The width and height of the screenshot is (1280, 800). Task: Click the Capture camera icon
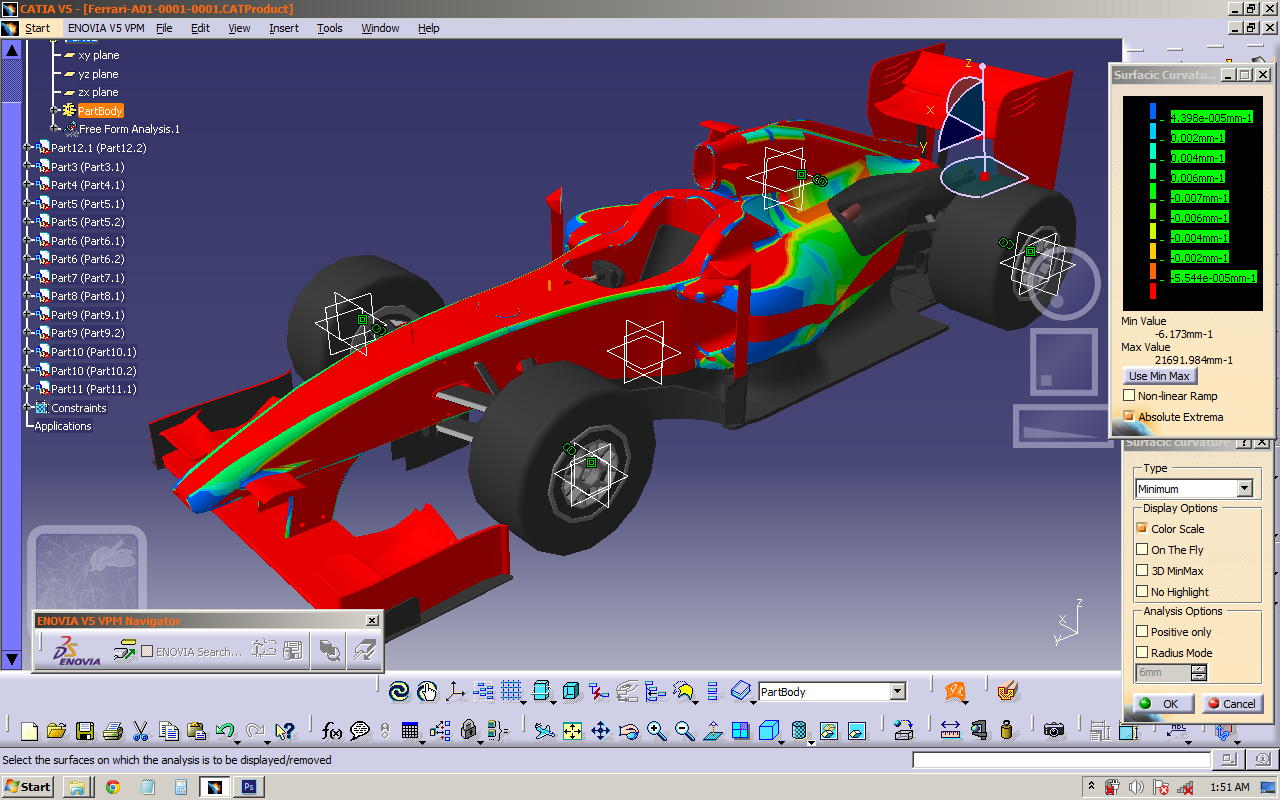(x=1053, y=731)
